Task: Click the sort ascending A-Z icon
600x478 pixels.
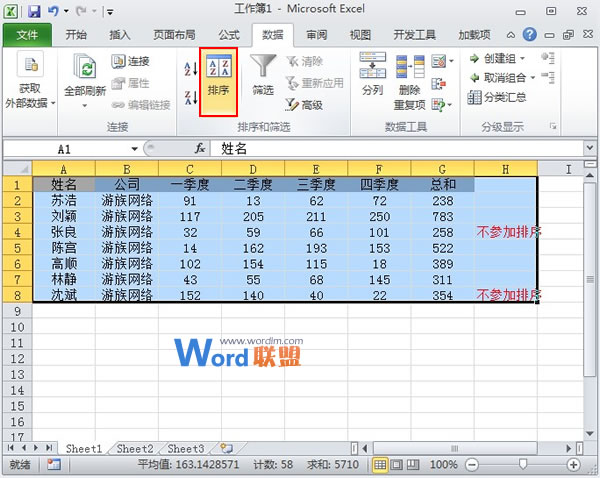Action: pos(190,68)
